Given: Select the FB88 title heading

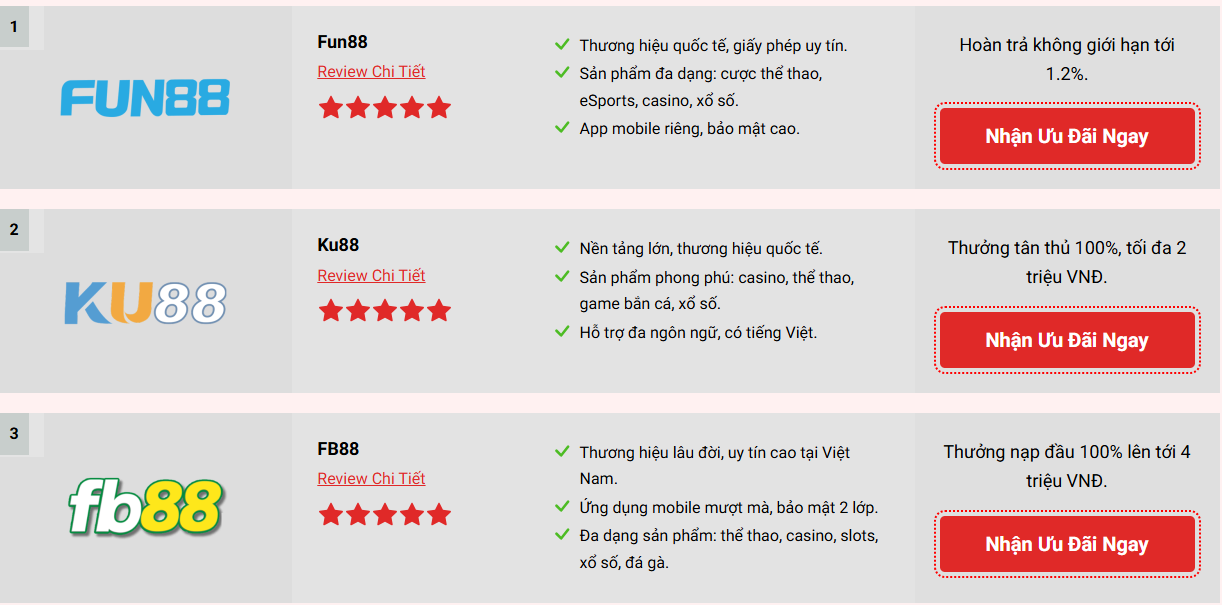Looking at the screenshot, I should (338, 449).
